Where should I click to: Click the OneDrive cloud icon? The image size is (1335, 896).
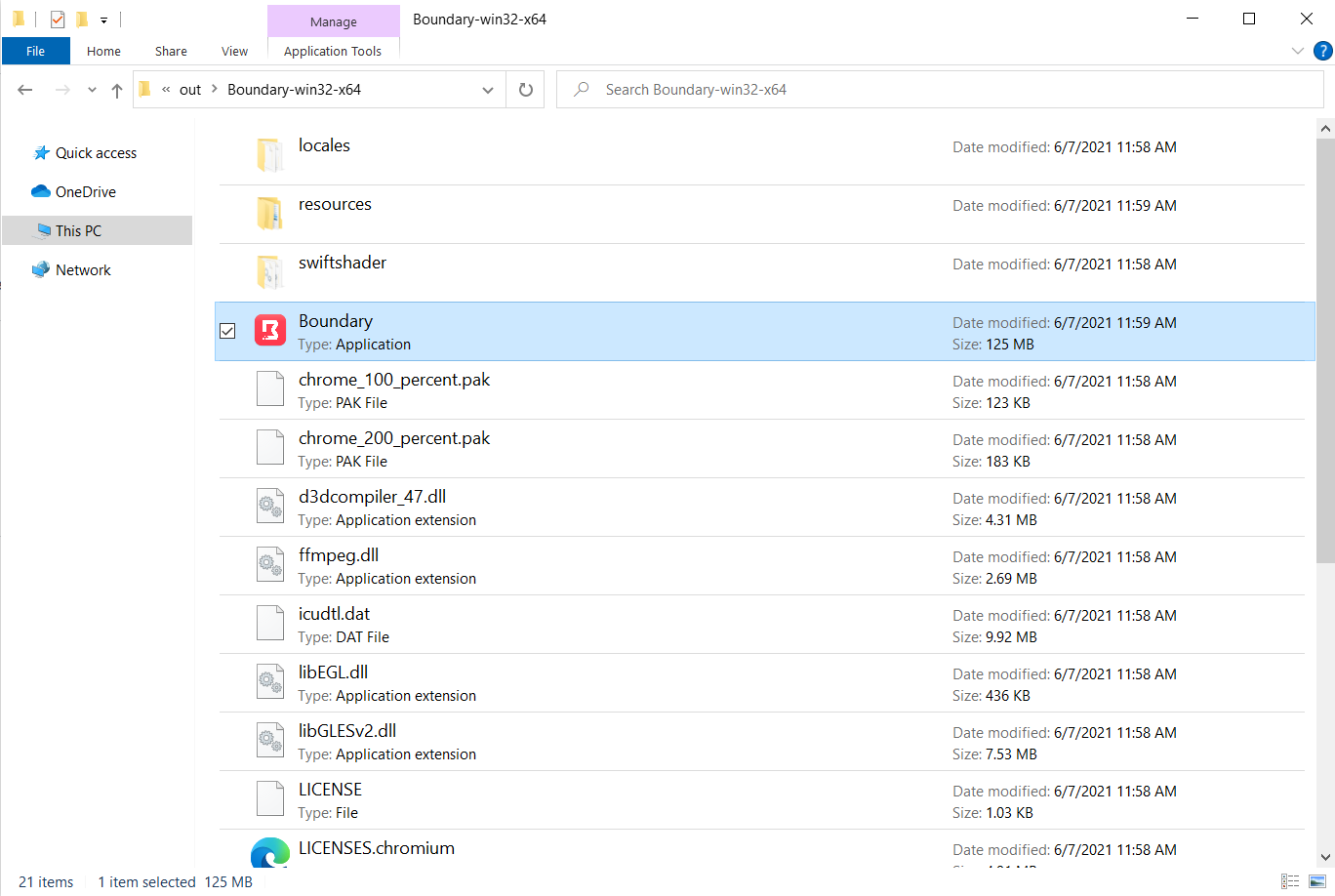point(41,191)
